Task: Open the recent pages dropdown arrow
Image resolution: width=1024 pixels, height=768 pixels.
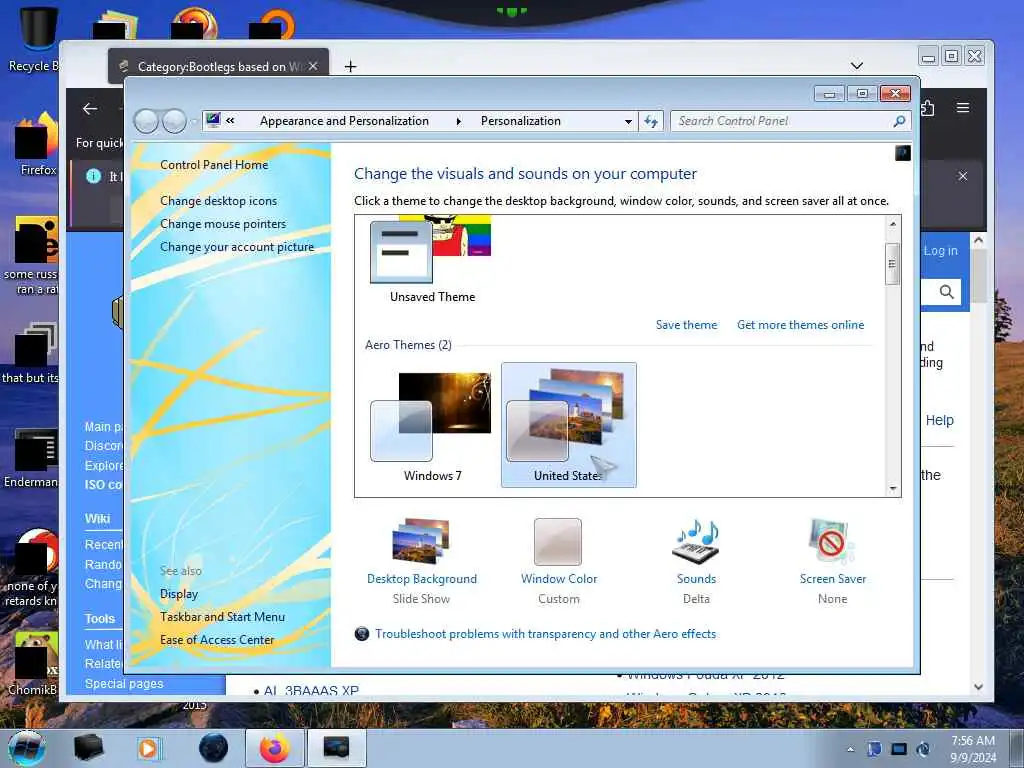Action: pos(194,121)
